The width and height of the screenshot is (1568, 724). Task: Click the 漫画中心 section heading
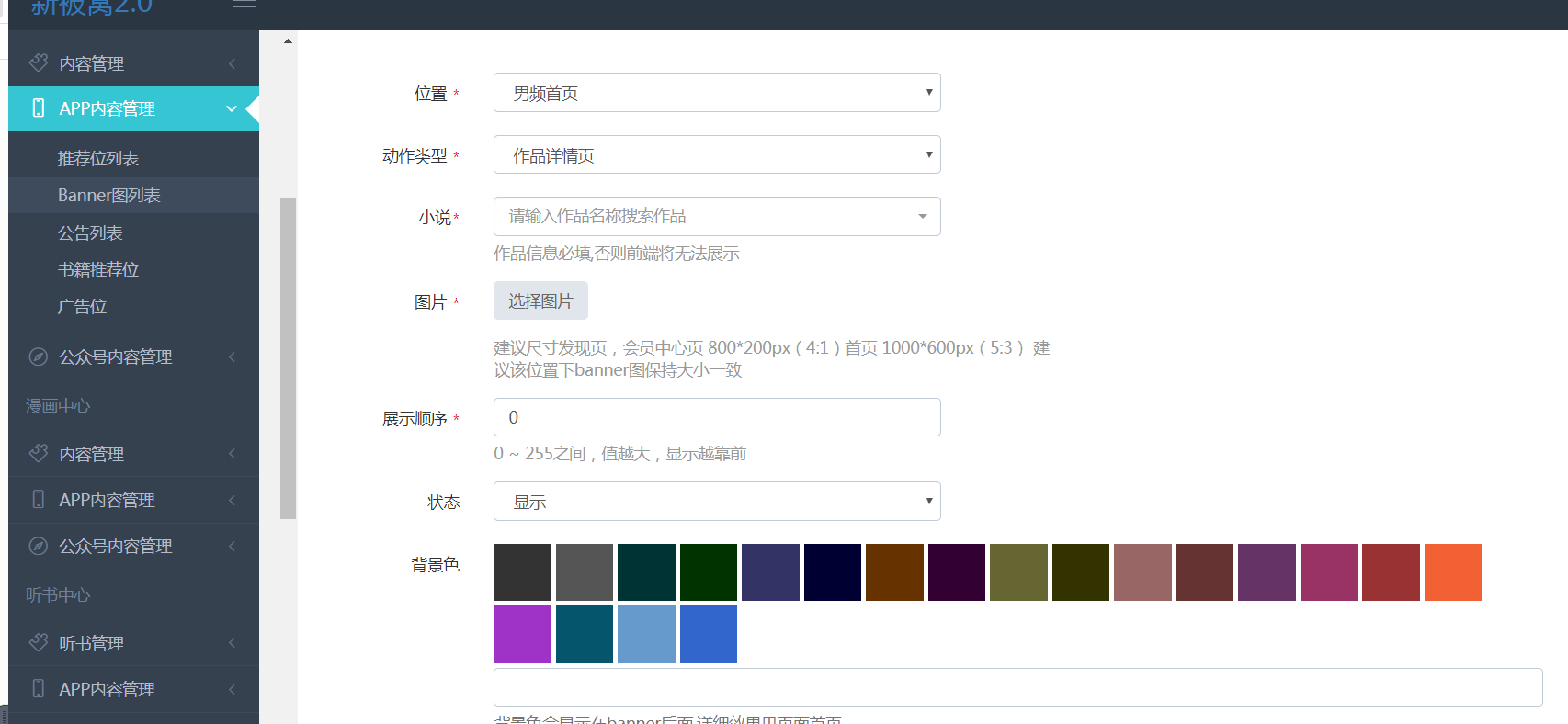point(58,405)
